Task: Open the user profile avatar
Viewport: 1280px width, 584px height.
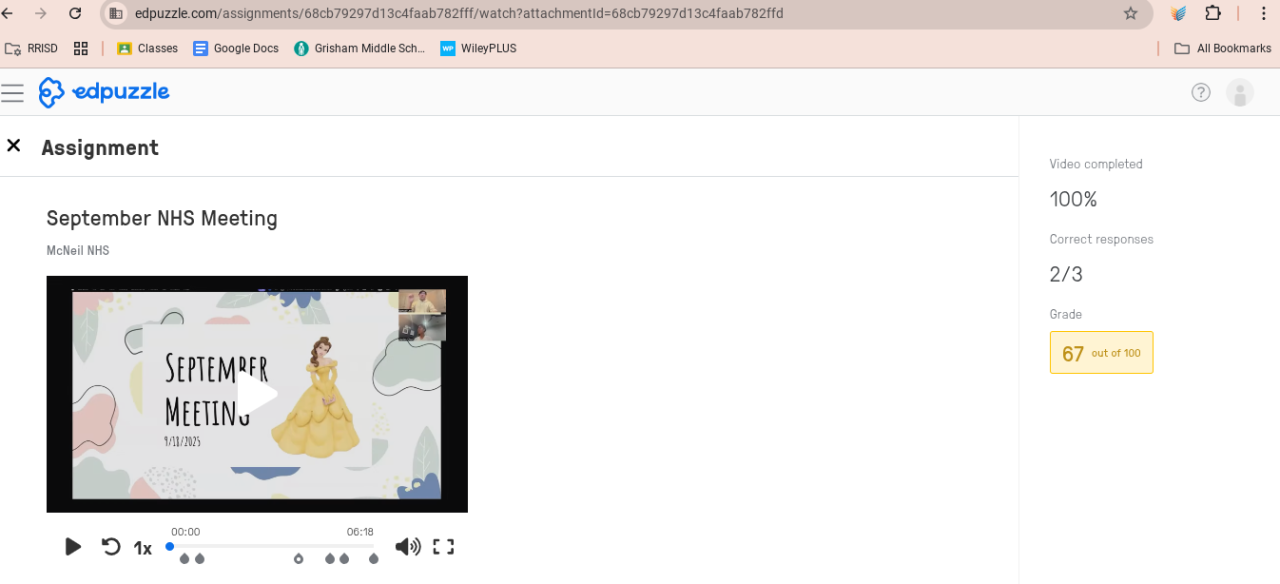Action: point(1240,93)
